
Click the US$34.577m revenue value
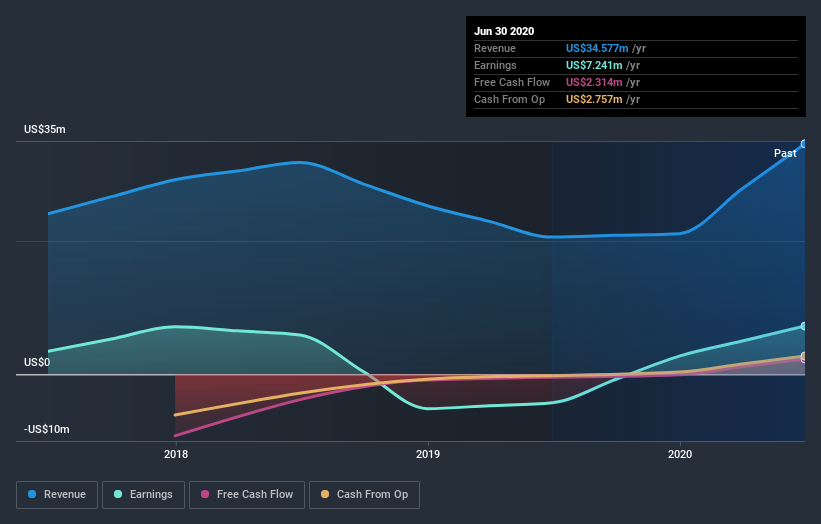597,49
